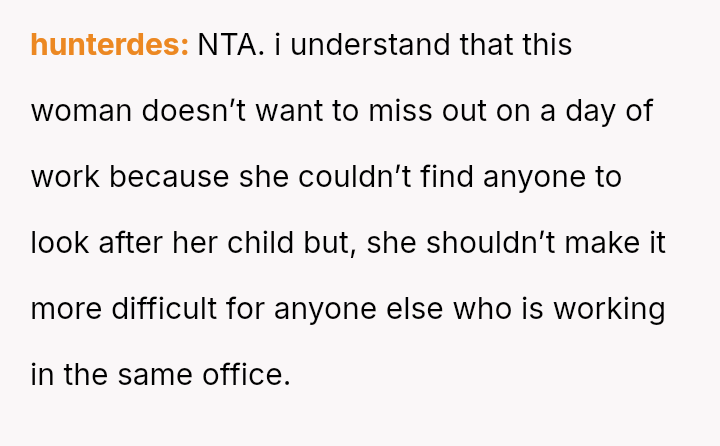
Task: Place cursor on the word "same"
Action: pos(153,375)
